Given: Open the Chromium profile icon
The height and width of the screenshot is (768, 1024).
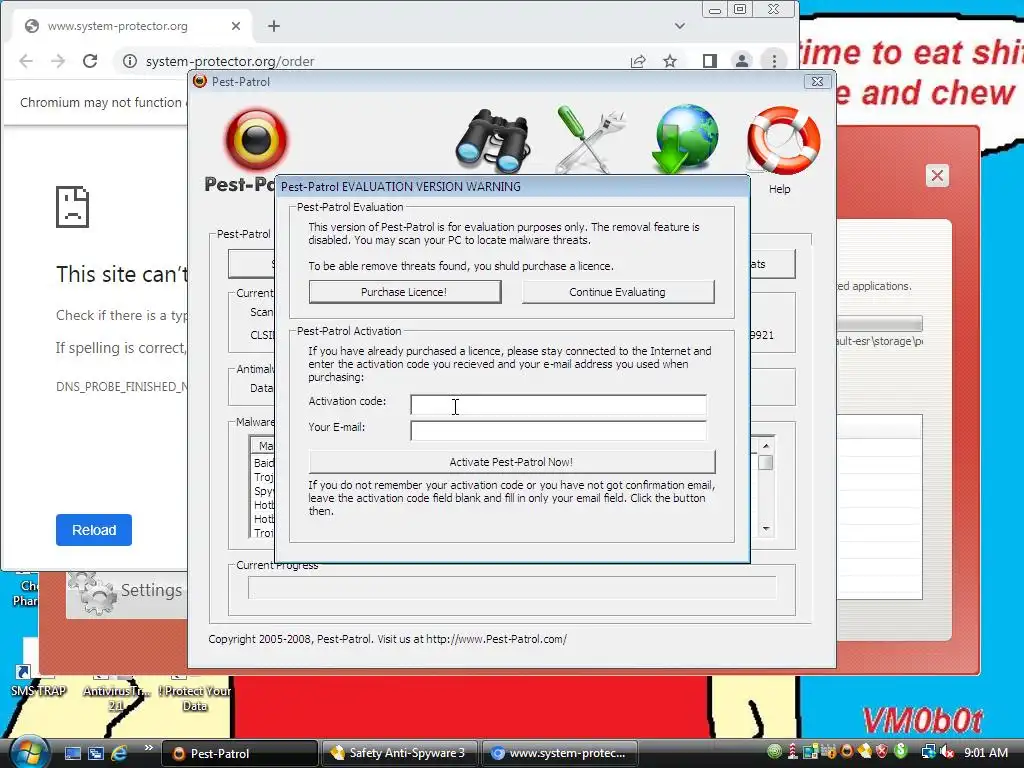Looking at the screenshot, I should pyautogui.click(x=742, y=61).
